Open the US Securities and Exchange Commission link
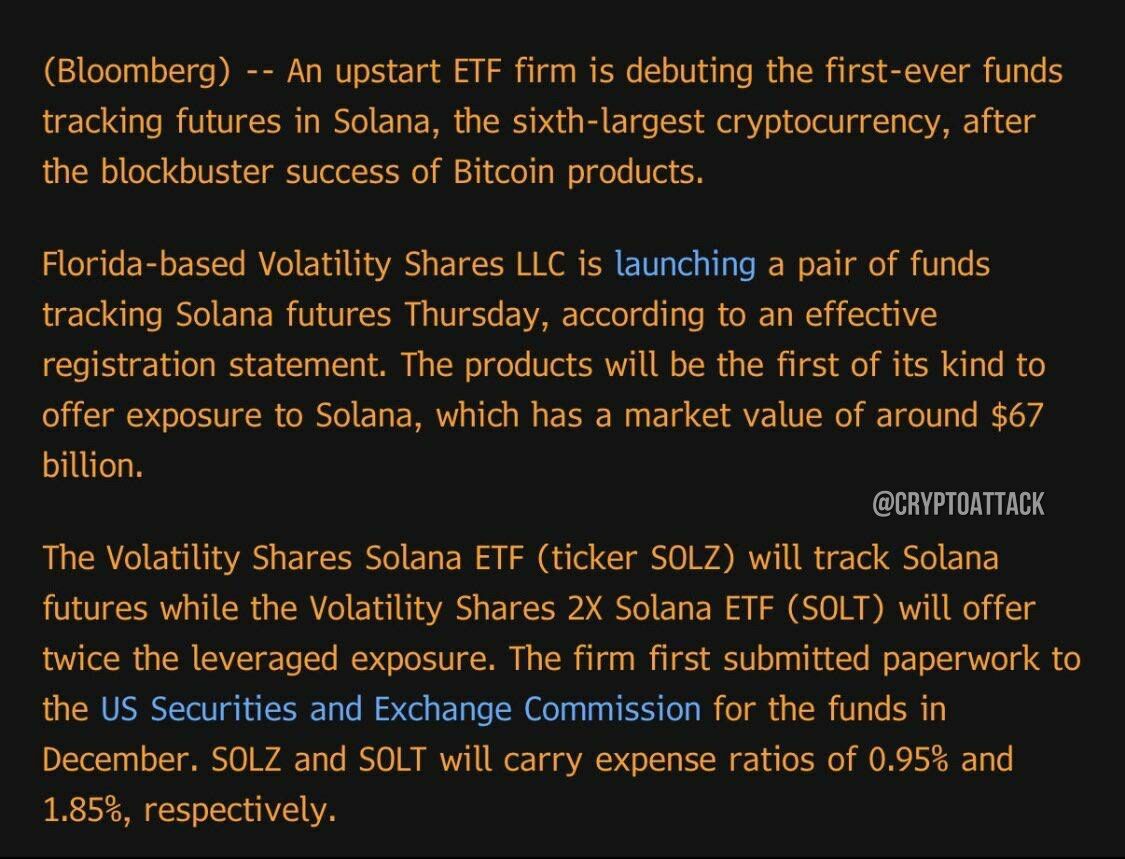 [401, 709]
